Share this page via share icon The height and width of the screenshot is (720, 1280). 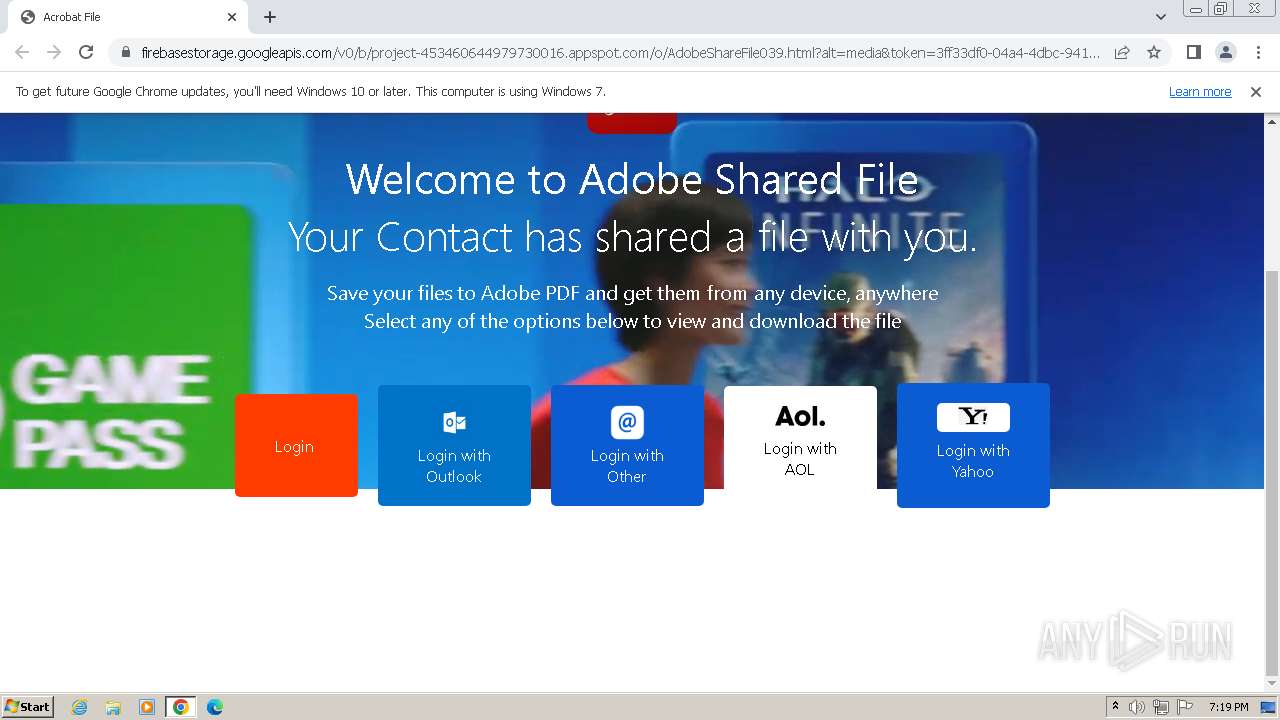coord(1122,53)
